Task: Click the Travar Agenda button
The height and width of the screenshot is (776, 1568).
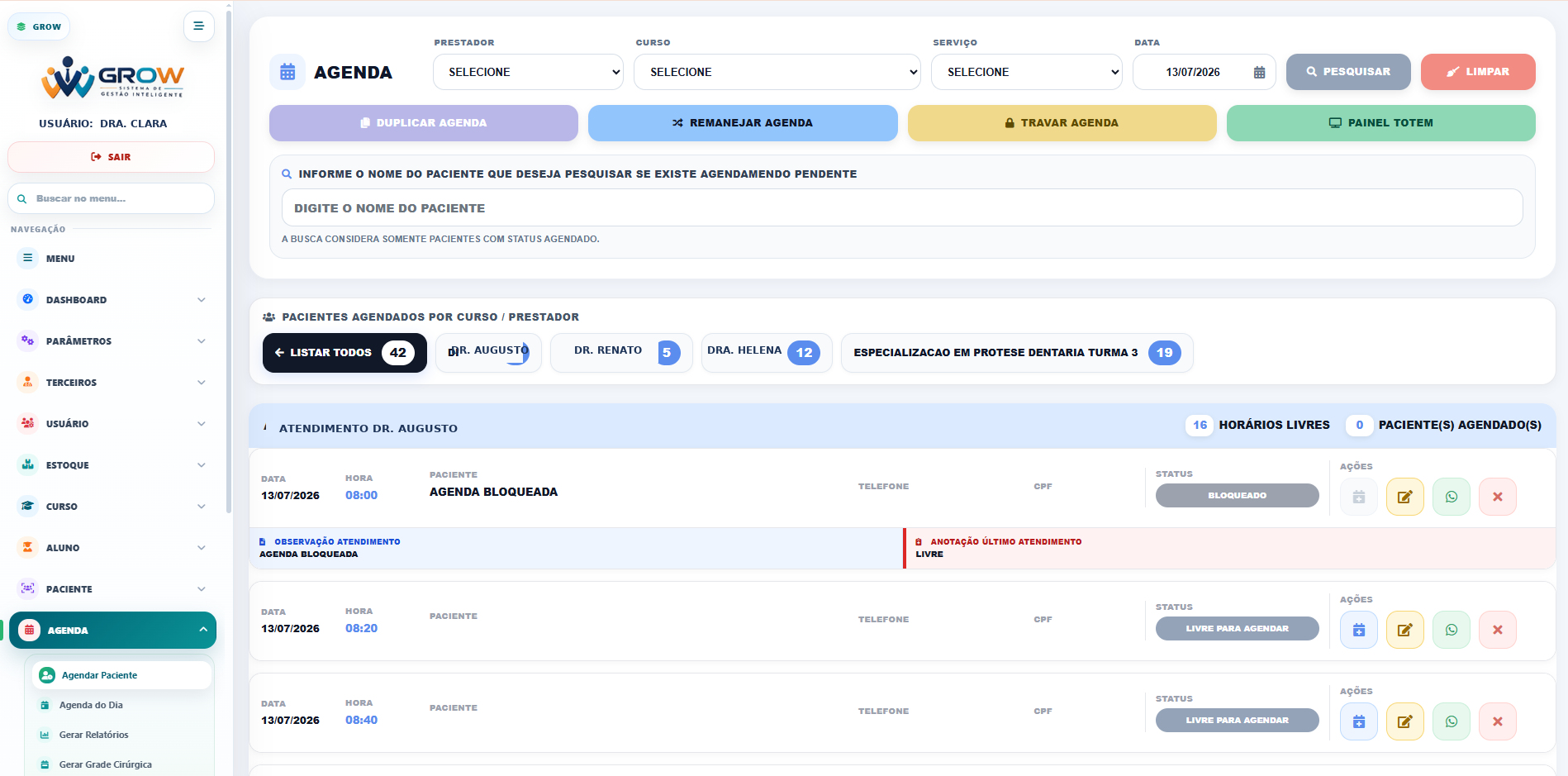Action: (x=1062, y=123)
